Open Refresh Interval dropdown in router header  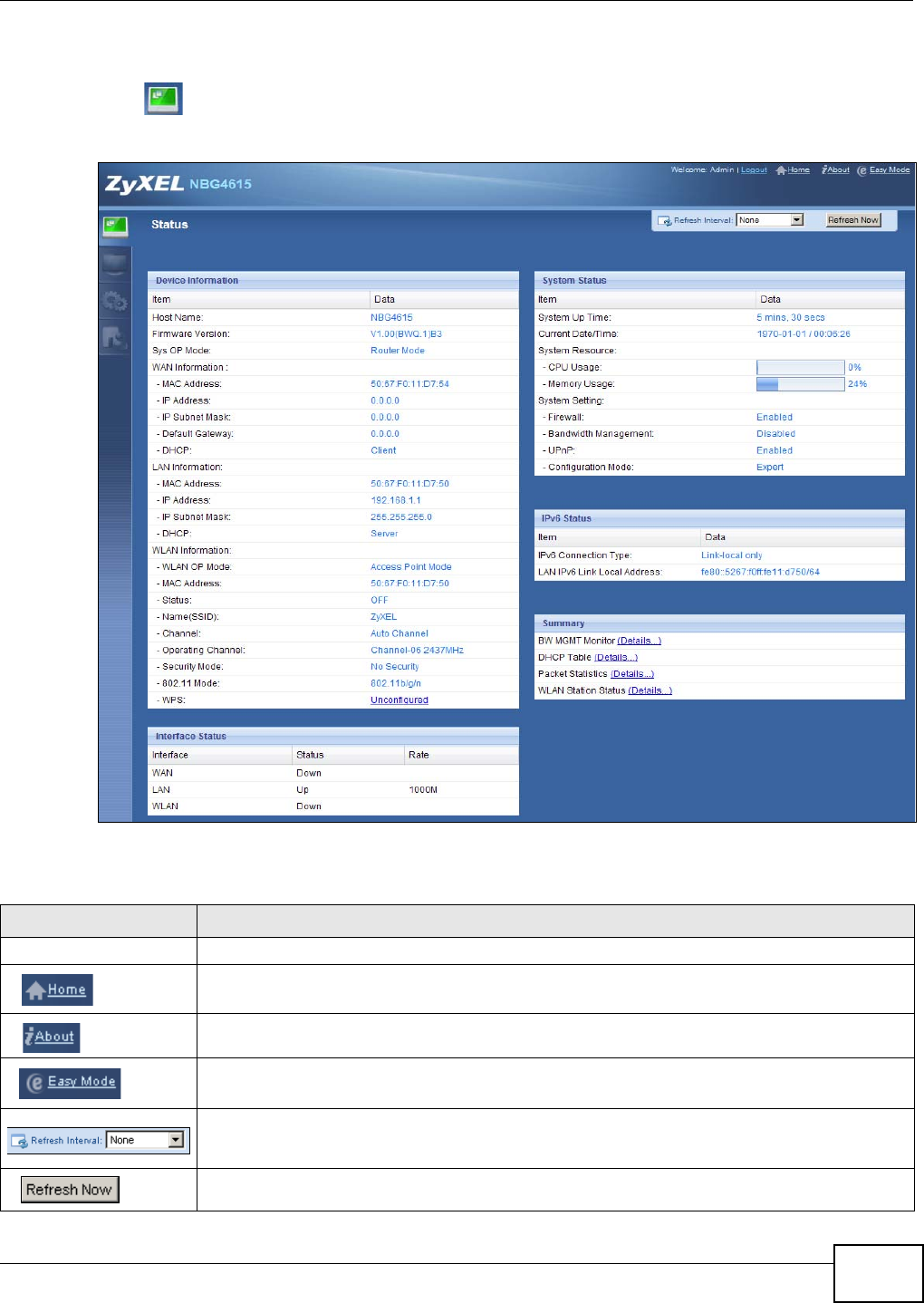(770, 220)
